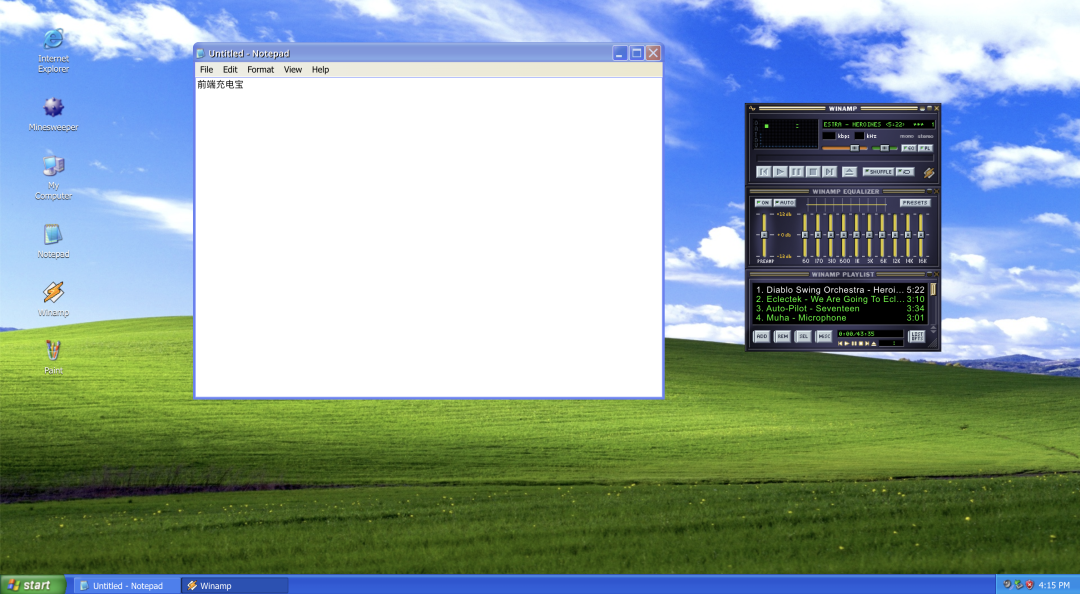Stop playback in Winamp main window
Screen dimensions: 1080x594
click(813, 172)
